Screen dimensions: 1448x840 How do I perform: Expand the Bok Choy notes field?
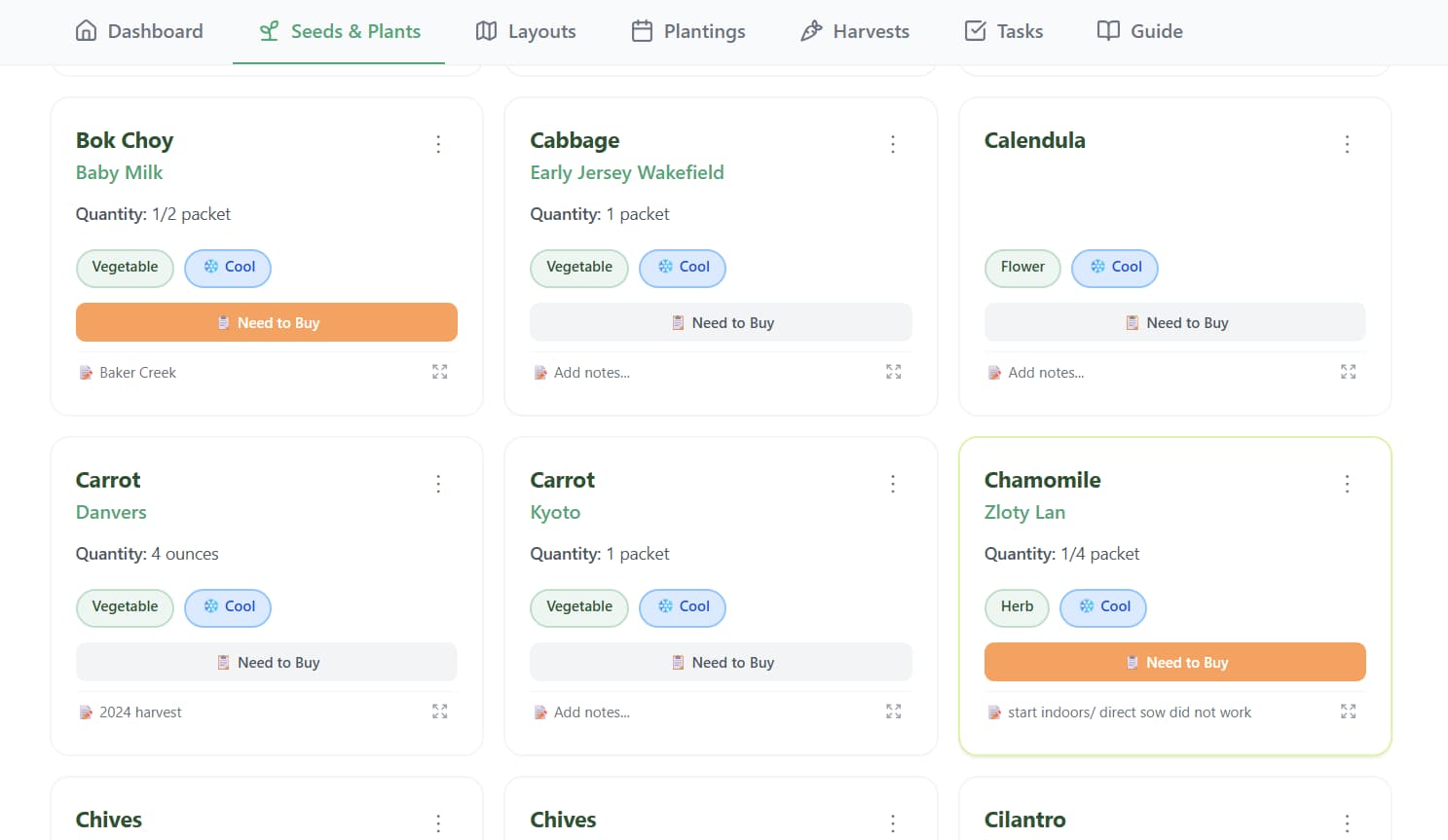click(x=440, y=372)
